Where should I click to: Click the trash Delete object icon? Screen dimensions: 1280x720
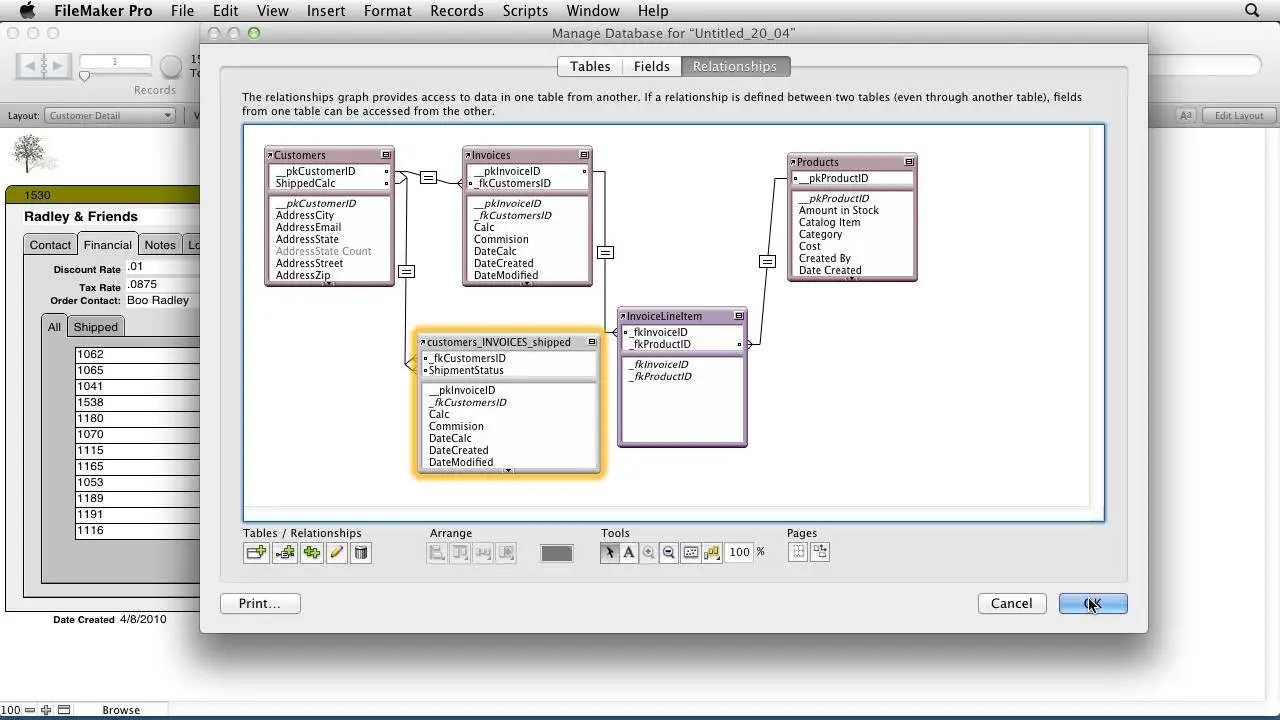pos(361,552)
